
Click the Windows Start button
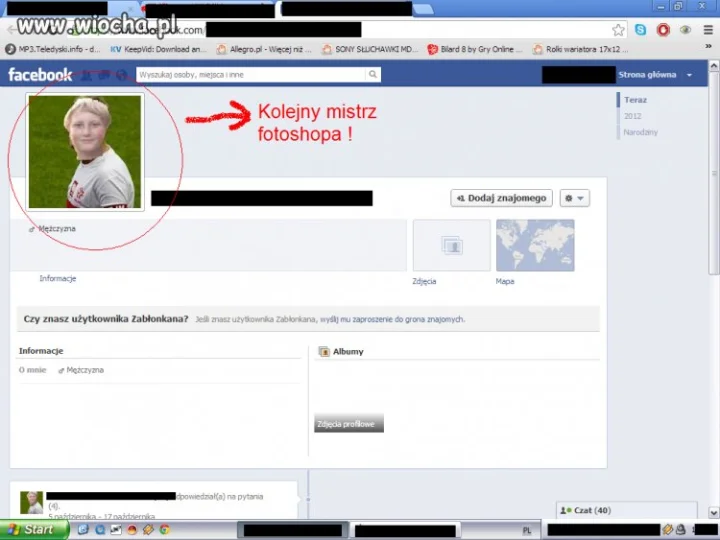click(x=34, y=529)
